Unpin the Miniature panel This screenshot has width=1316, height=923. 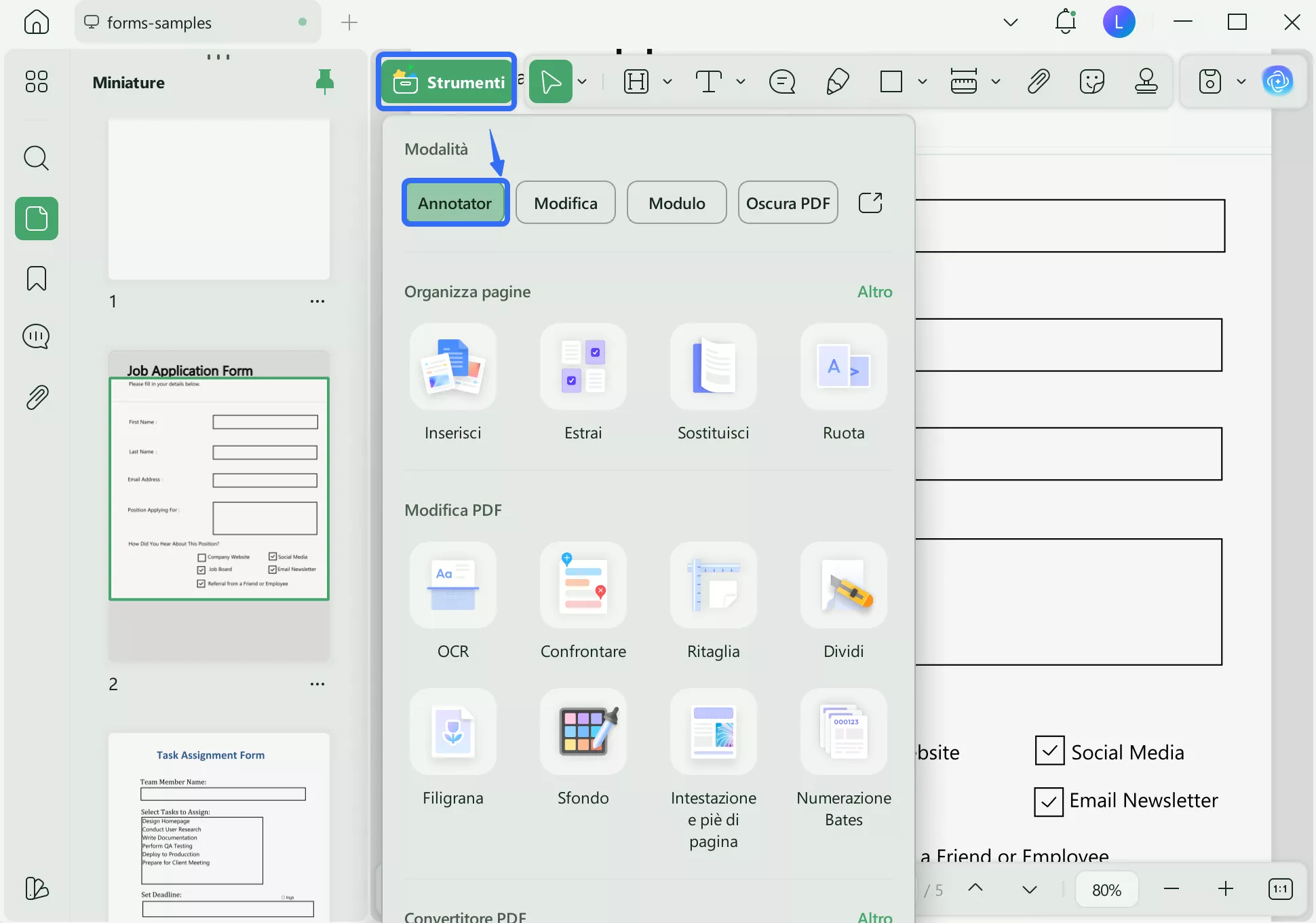[325, 82]
